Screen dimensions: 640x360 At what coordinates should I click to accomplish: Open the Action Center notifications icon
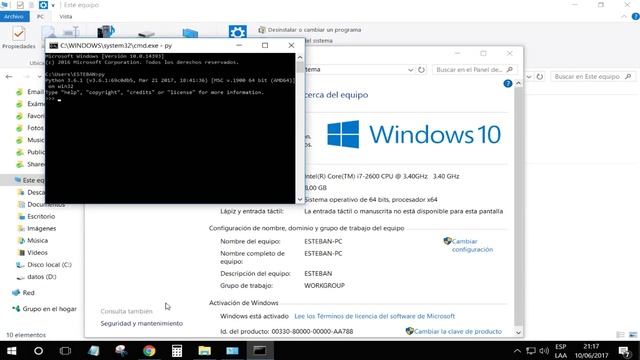click(x=624, y=351)
